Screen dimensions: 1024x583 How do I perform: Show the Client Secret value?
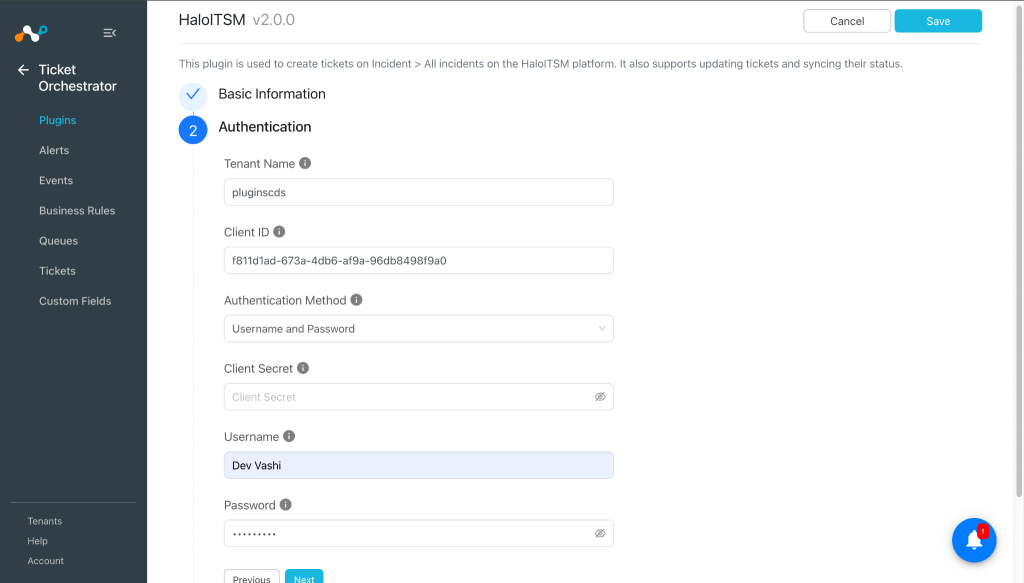[600, 397]
